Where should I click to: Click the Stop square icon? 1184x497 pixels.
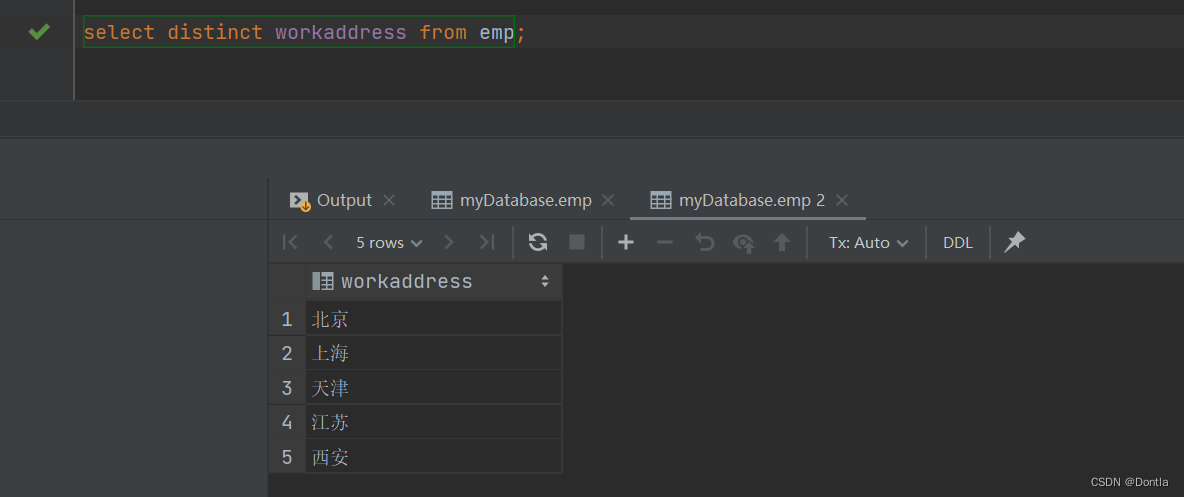(577, 242)
